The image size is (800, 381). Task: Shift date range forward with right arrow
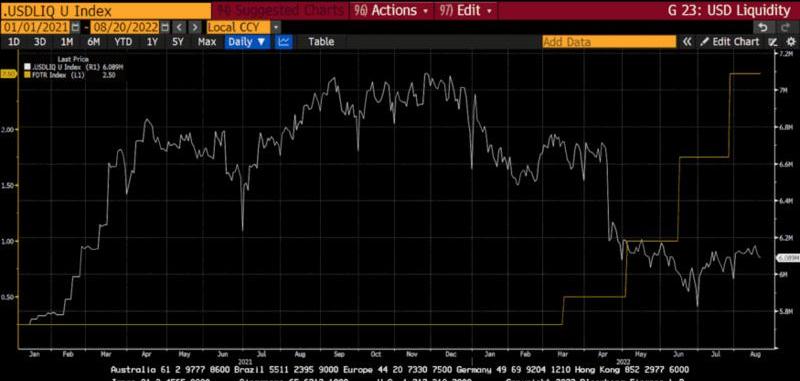(x=195, y=27)
